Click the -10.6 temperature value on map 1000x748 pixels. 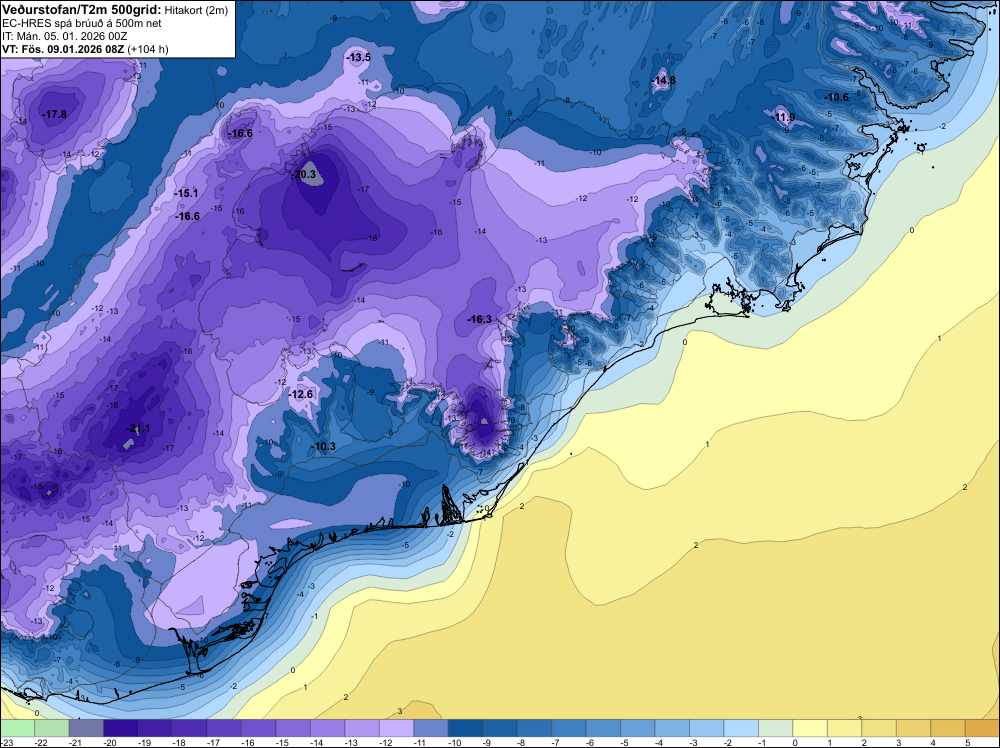point(837,98)
